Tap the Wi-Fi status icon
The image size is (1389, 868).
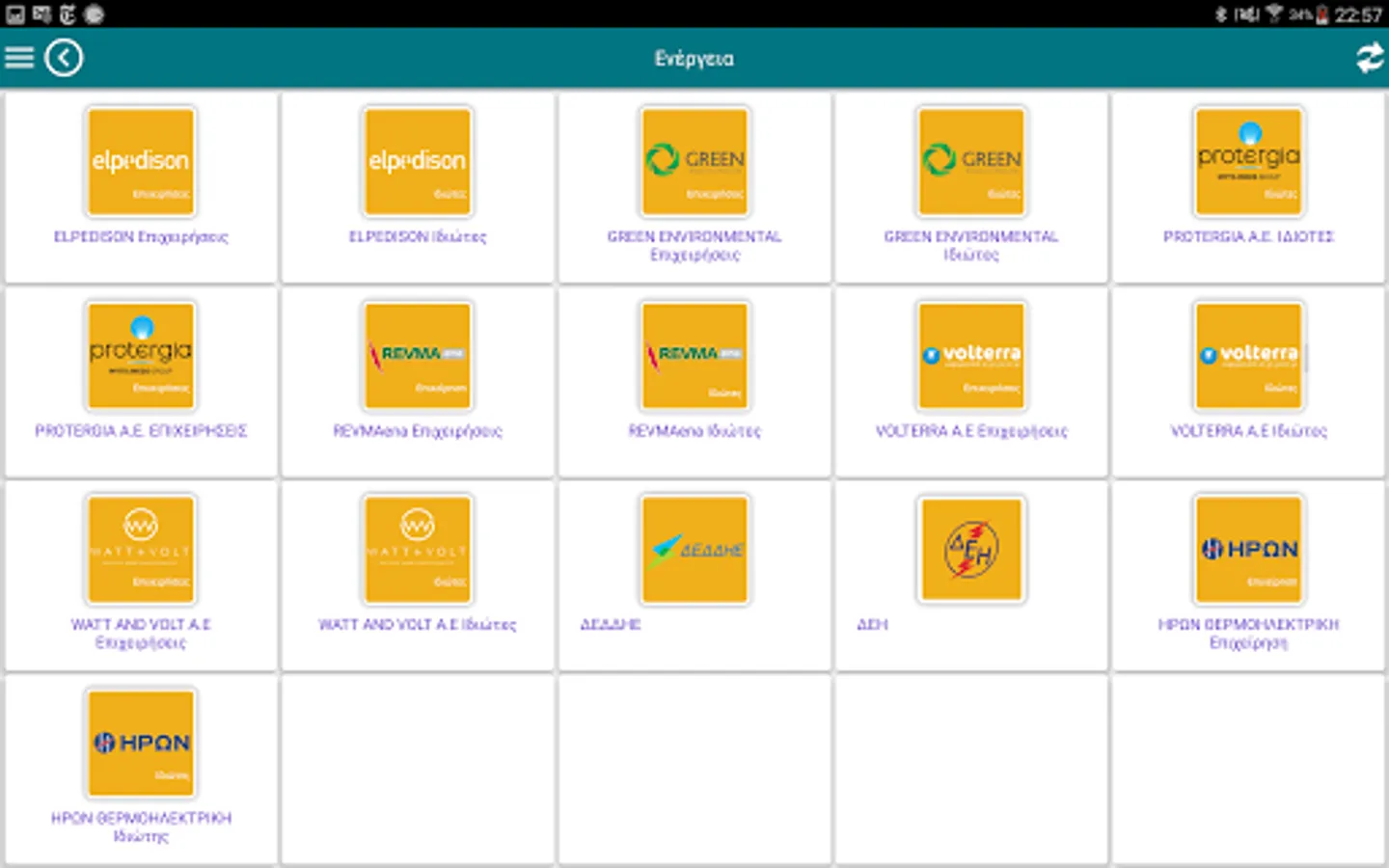1274,14
